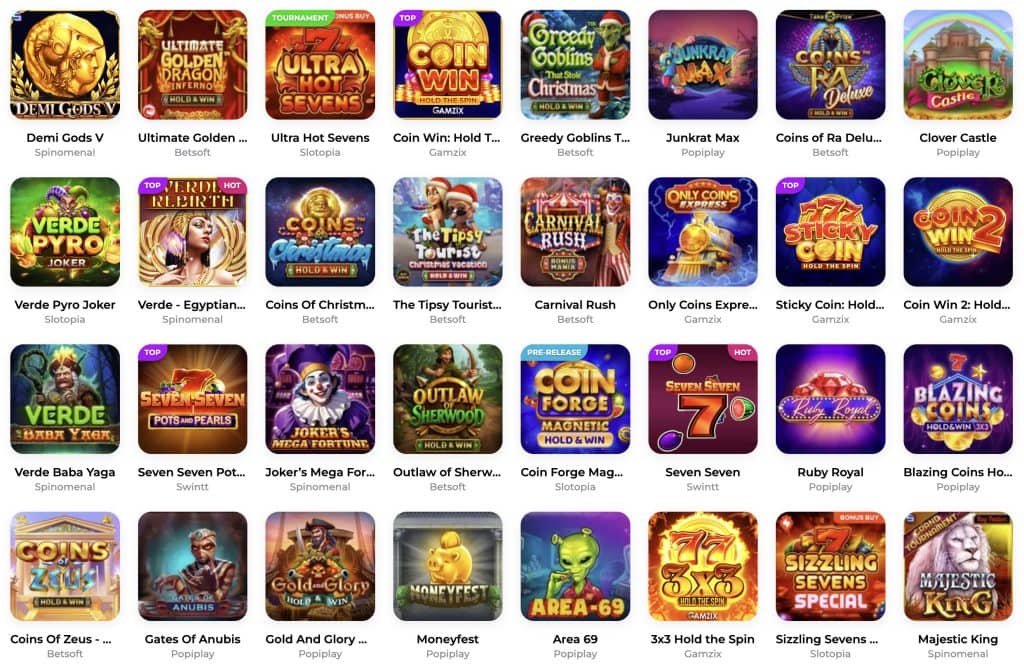1024x668 pixels.
Task: Select Only Coins Express train thumbnail
Action: click(703, 232)
